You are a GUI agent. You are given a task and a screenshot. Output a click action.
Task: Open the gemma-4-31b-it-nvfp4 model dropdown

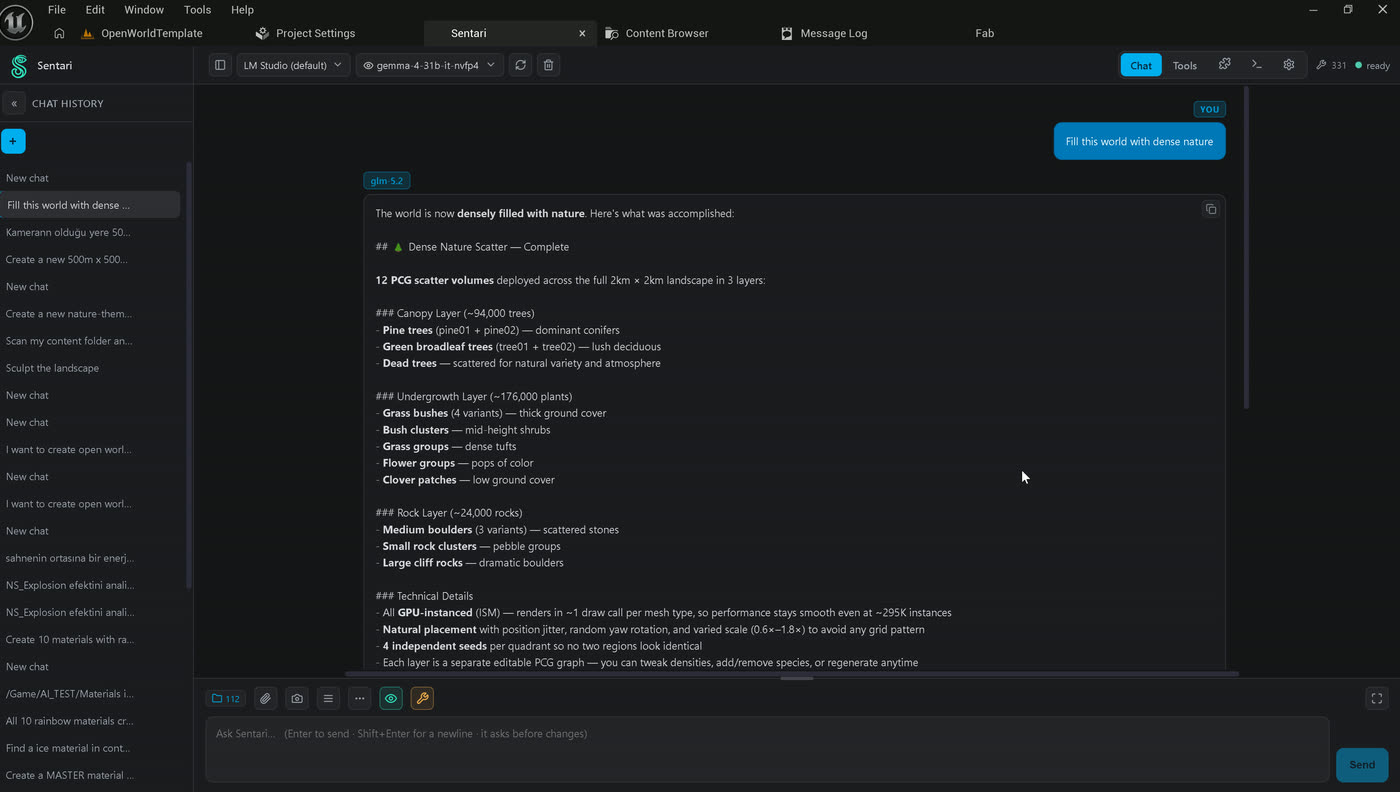429,65
